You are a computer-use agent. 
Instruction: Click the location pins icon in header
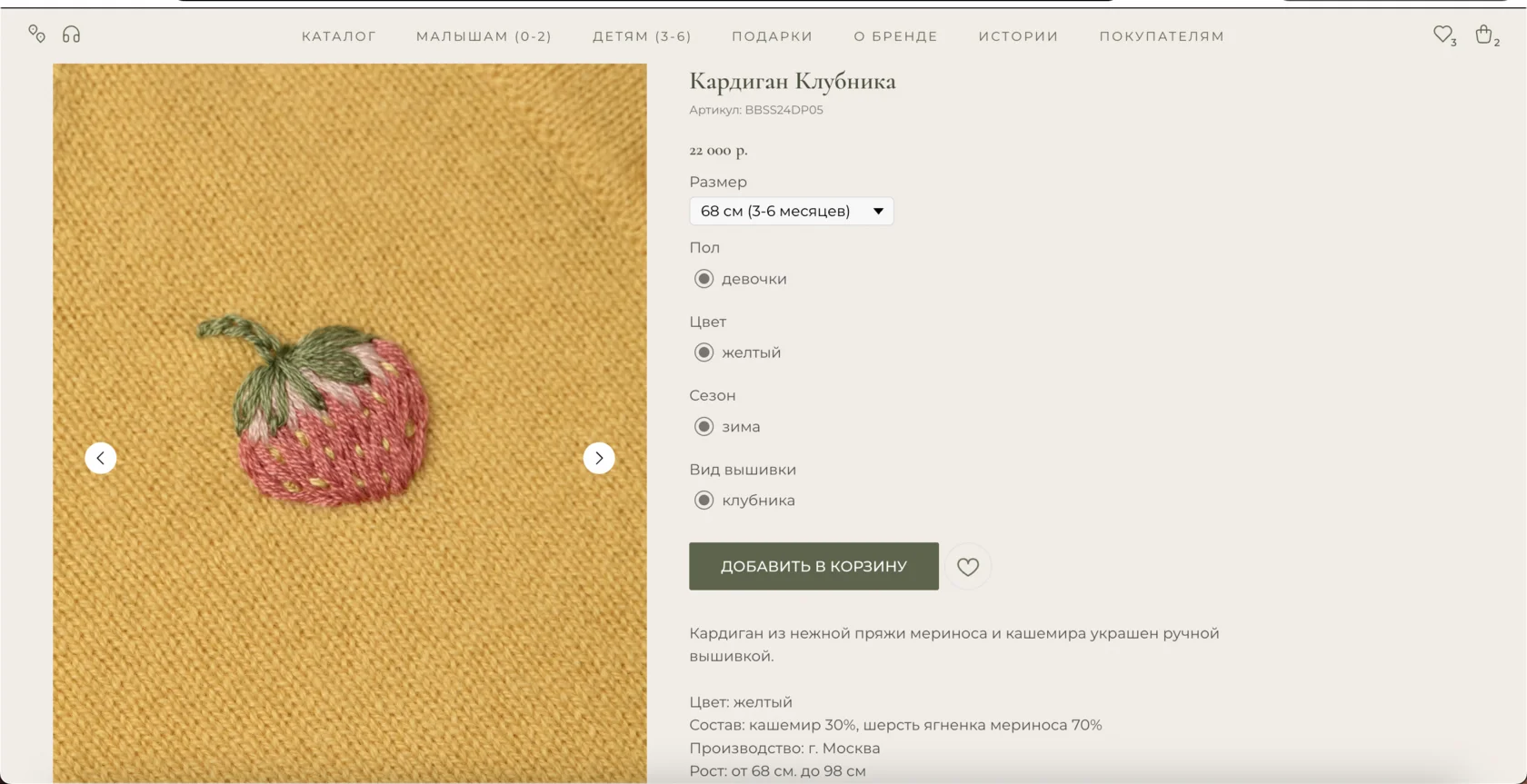click(x=36, y=34)
